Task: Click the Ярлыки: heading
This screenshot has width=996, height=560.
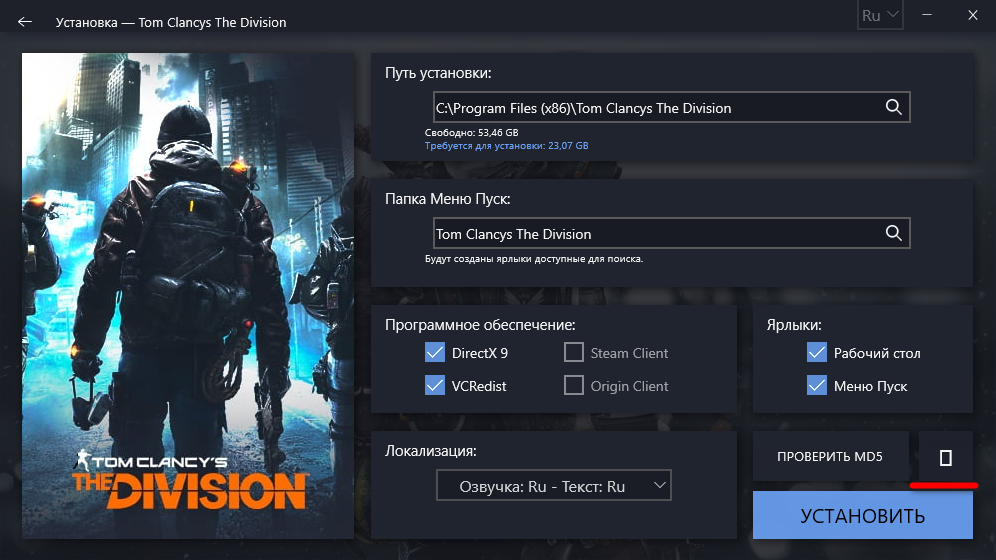Action: coord(794,325)
